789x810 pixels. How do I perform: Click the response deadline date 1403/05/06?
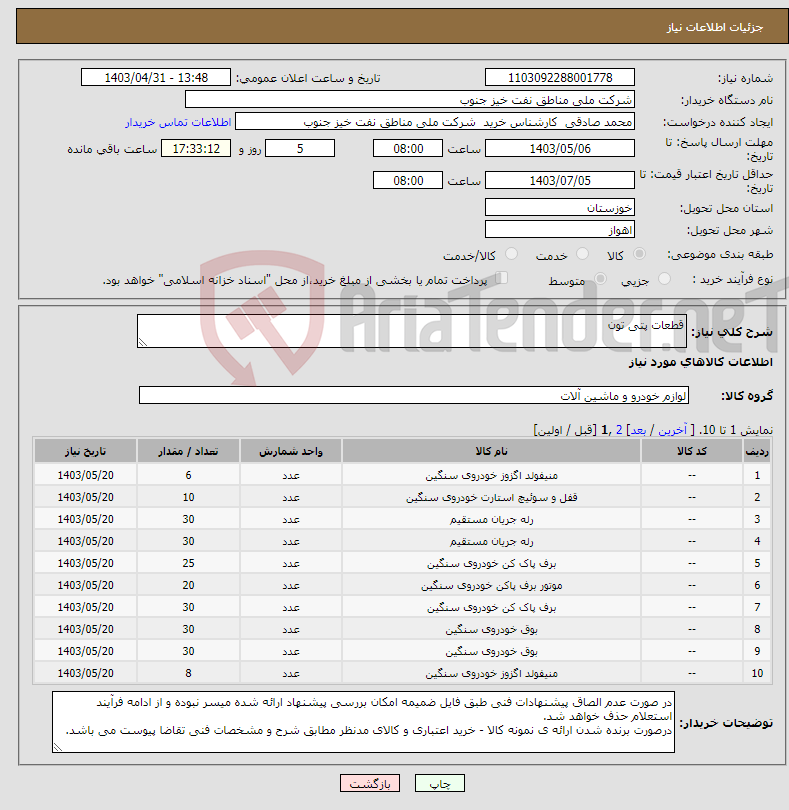(560, 148)
